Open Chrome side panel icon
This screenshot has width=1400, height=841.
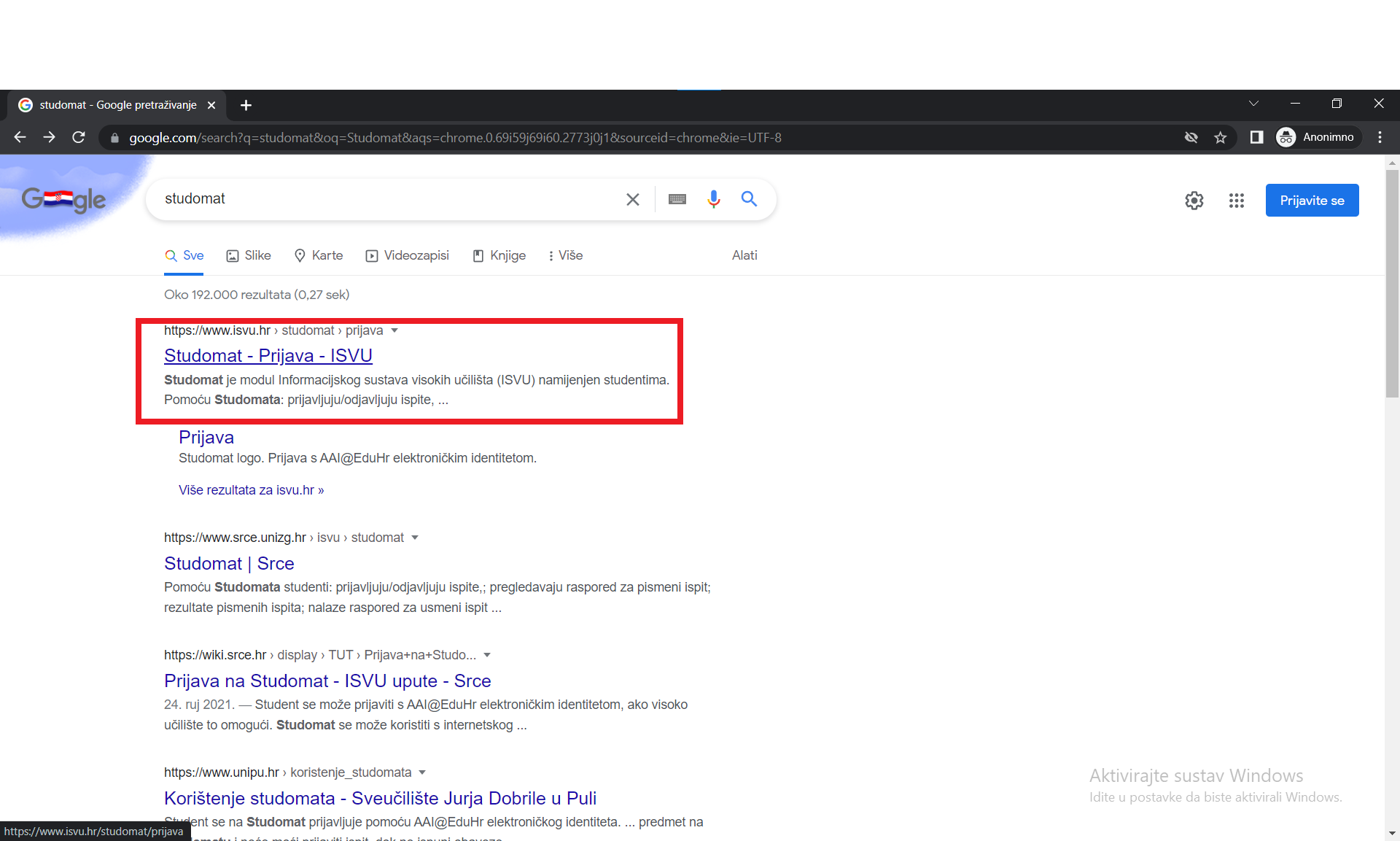(1256, 137)
